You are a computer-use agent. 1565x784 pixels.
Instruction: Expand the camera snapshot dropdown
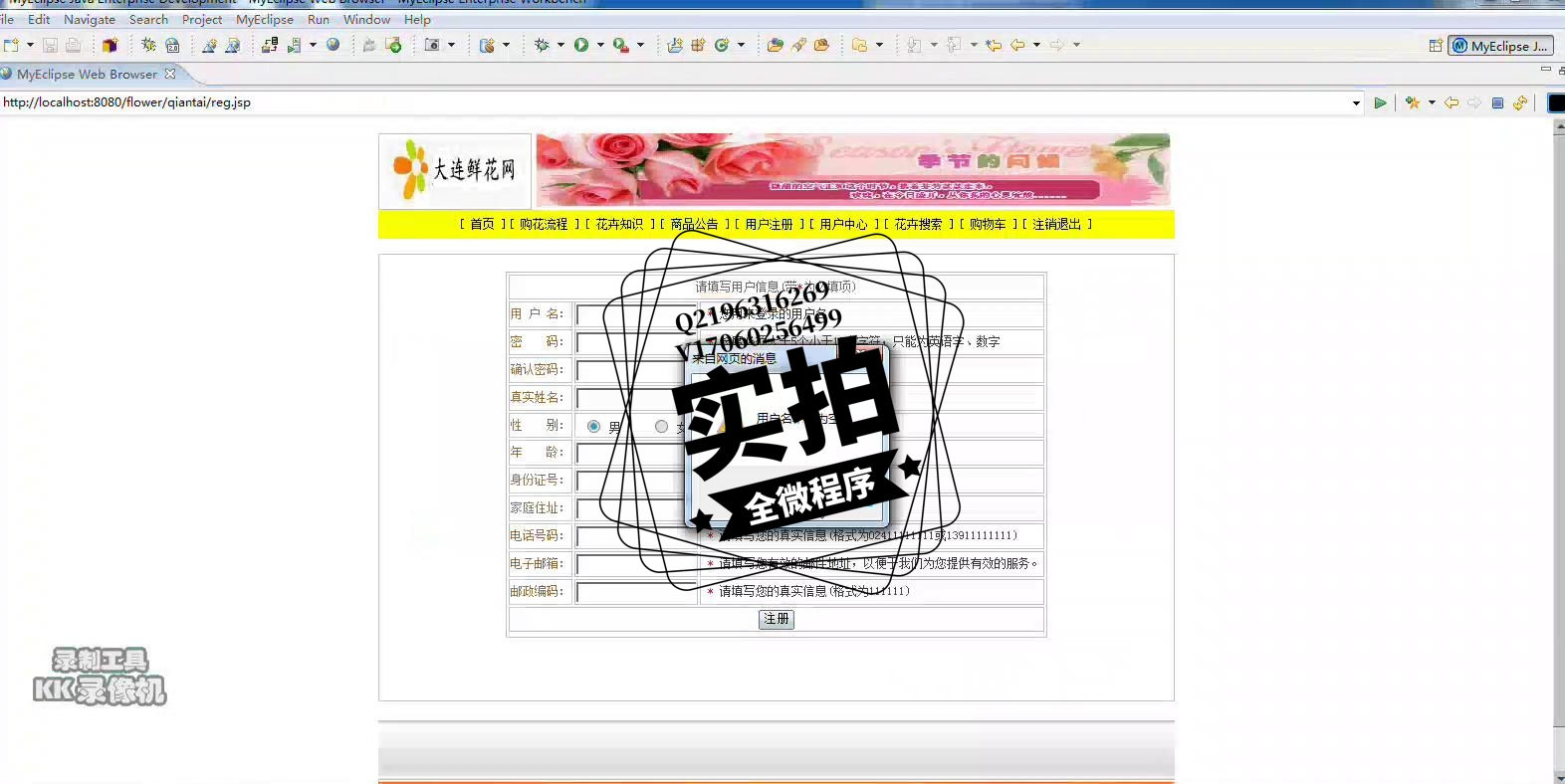click(x=451, y=45)
